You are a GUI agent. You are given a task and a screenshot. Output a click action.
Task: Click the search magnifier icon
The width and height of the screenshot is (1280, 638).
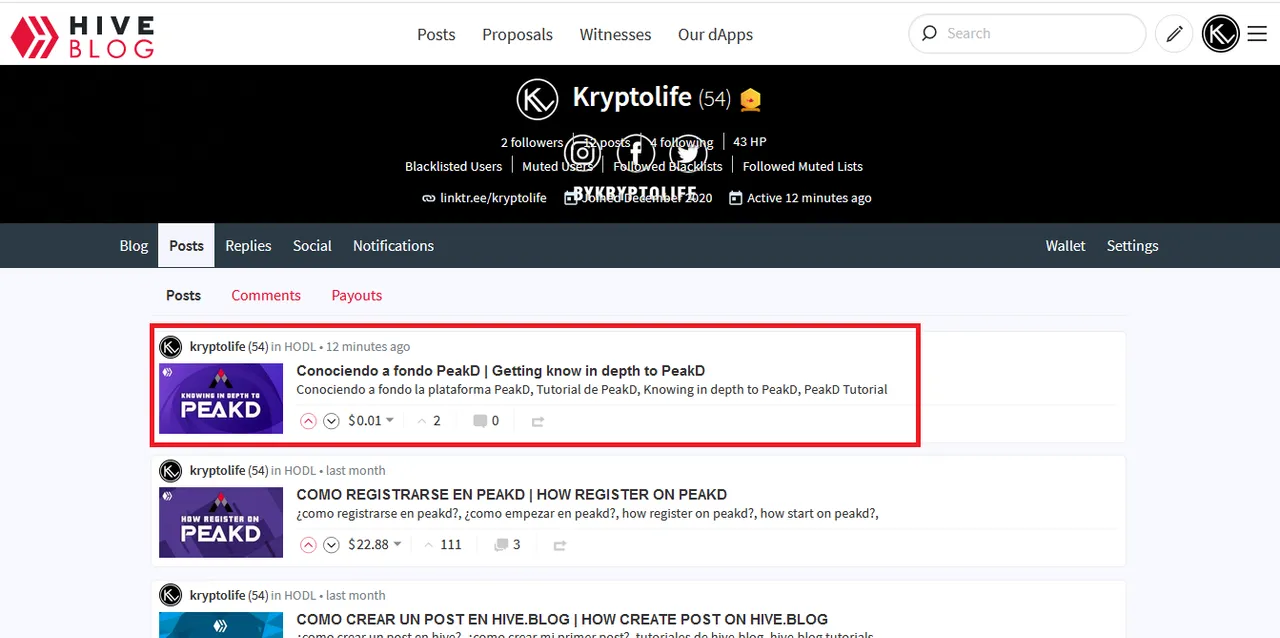click(x=929, y=33)
